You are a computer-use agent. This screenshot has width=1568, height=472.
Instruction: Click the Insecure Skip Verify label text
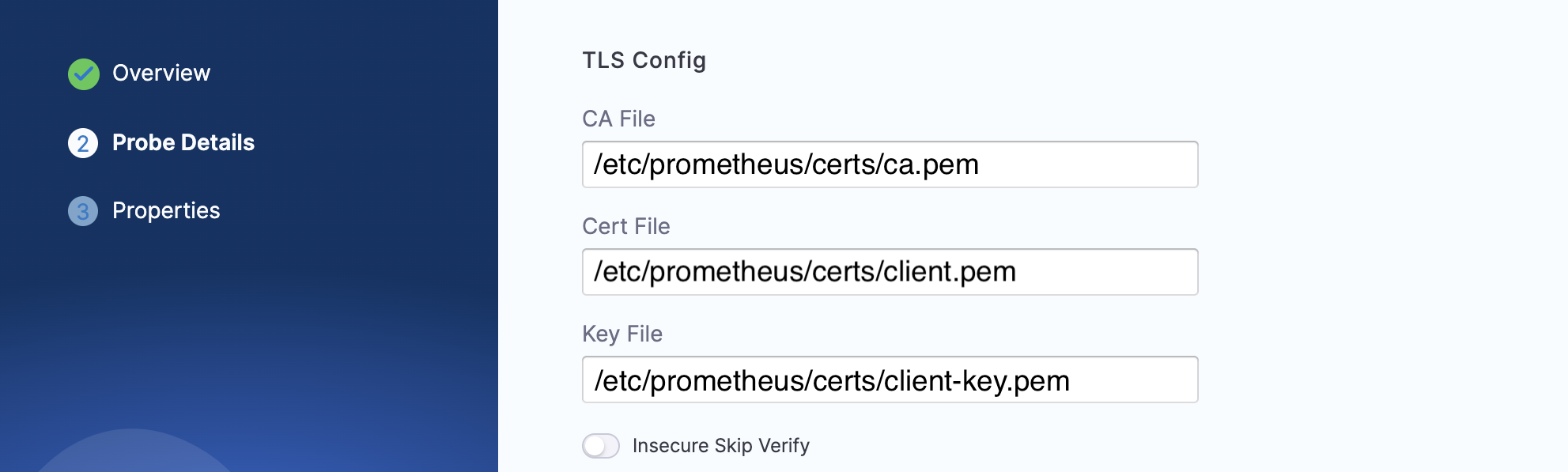pyautogui.click(x=720, y=446)
